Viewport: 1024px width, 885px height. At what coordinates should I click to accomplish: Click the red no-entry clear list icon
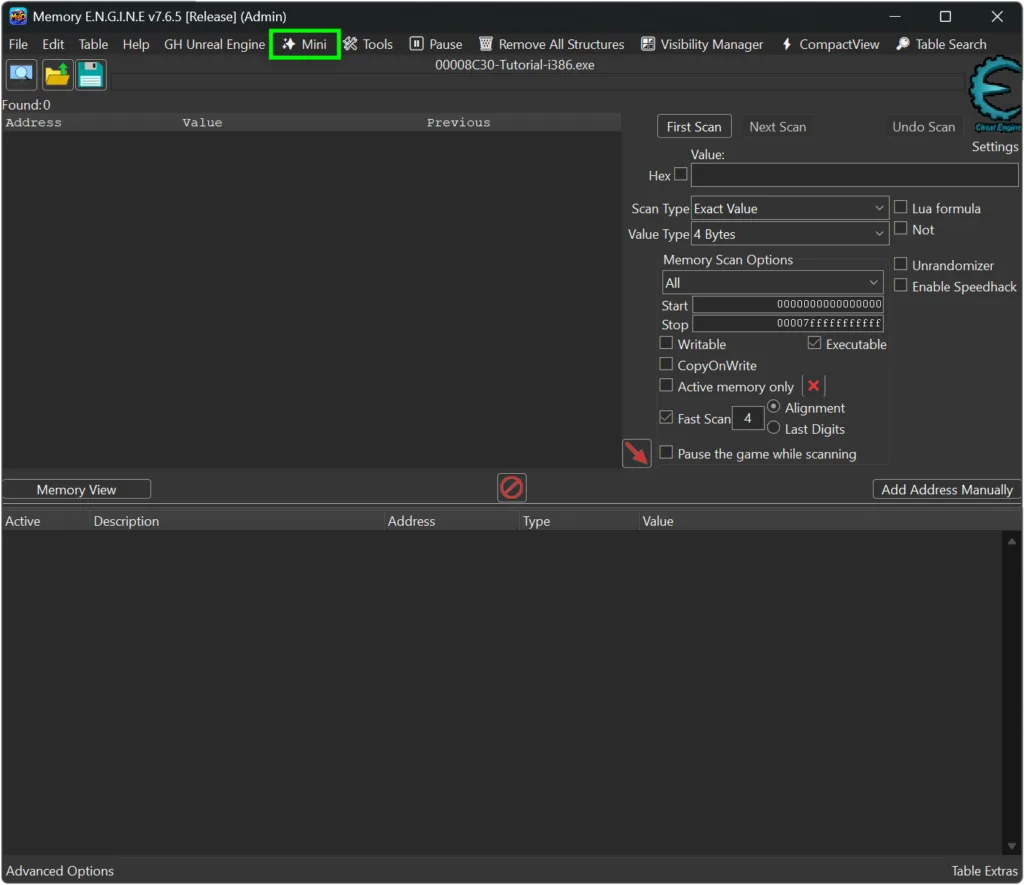click(511, 488)
